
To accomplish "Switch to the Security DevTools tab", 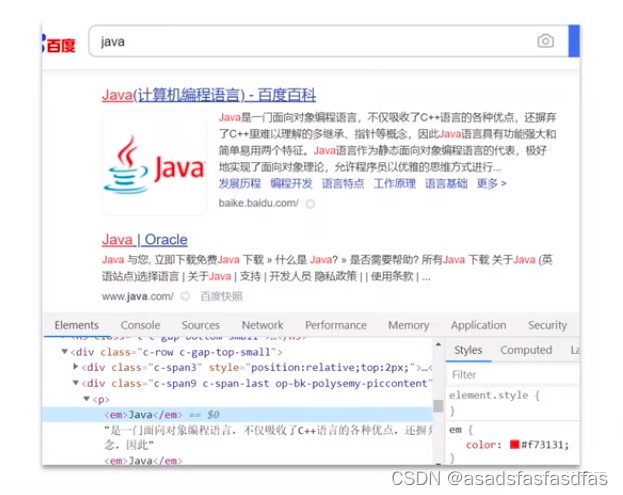I will 548,325.
